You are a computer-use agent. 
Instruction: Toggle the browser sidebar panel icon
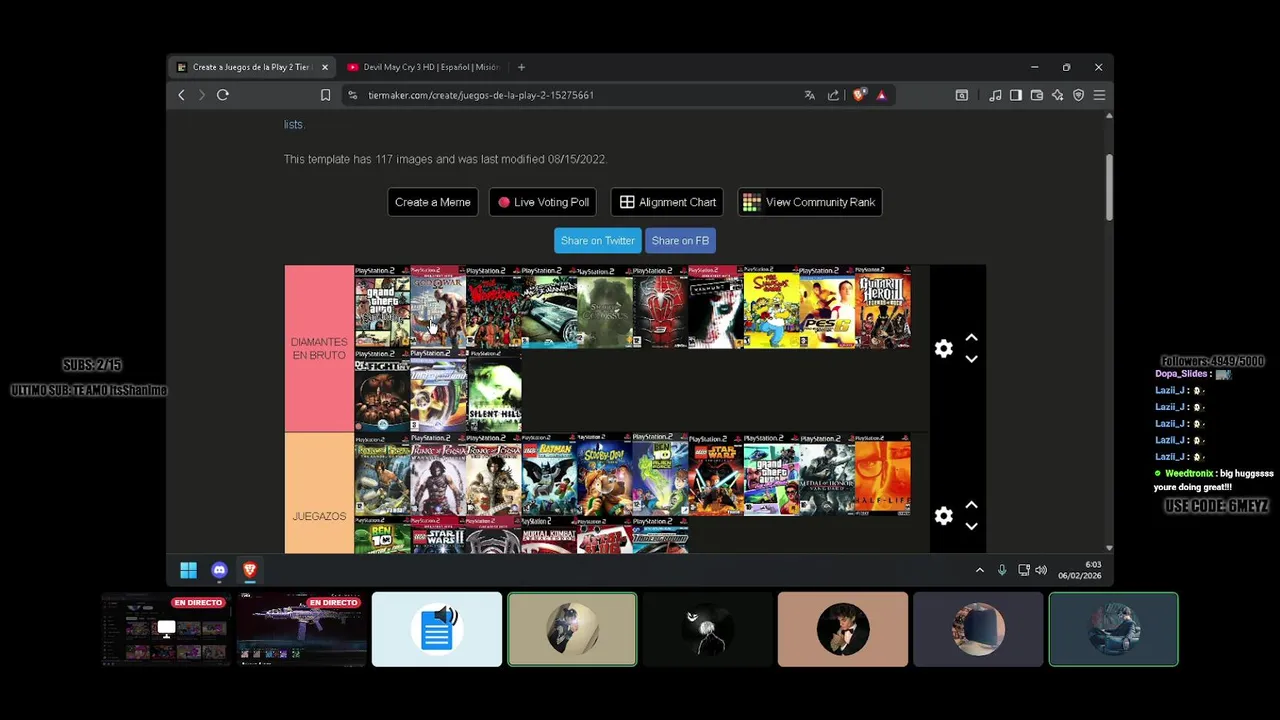pos(1016,95)
